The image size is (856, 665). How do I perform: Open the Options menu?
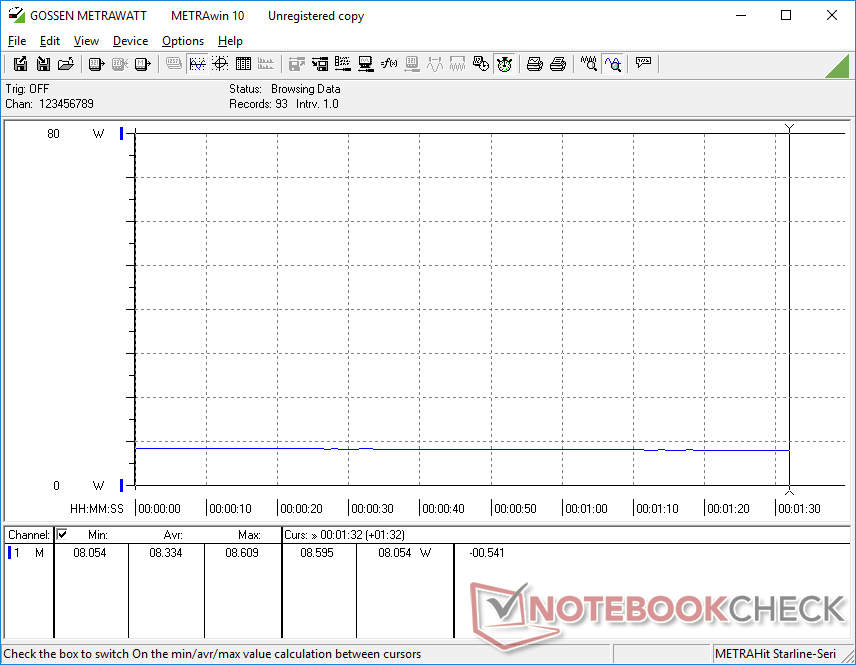click(183, 41)
